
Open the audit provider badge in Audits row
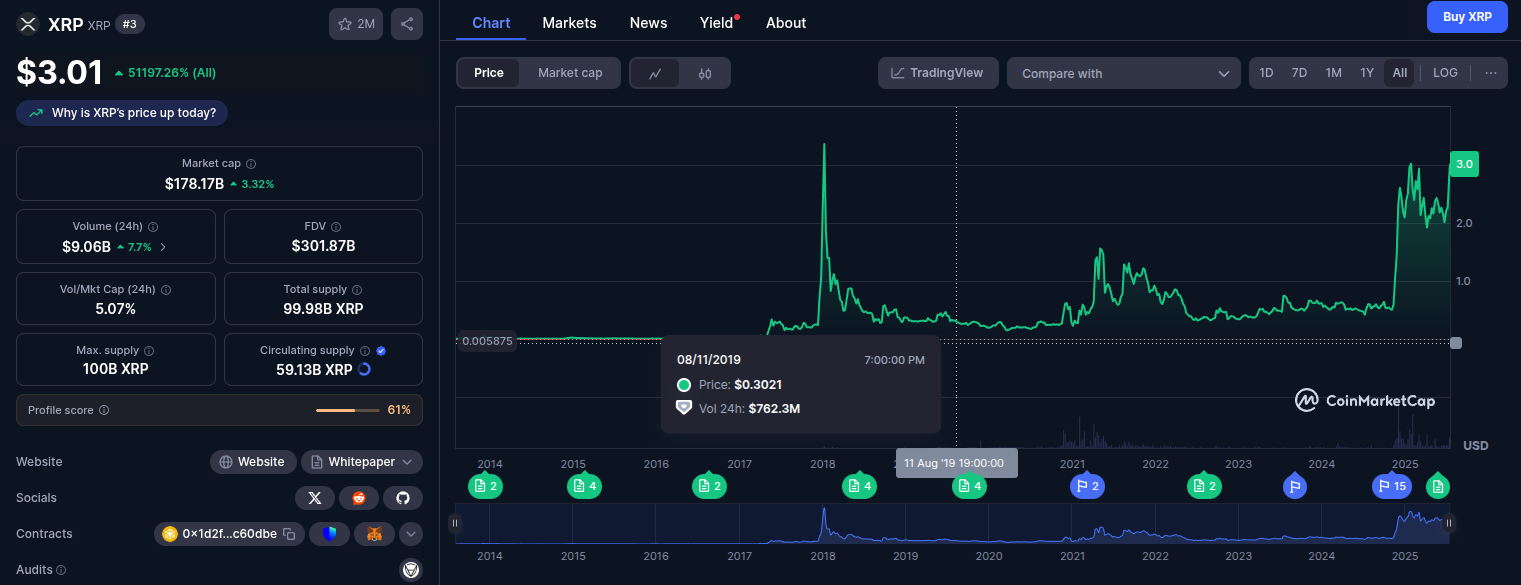(x=410, y=570)
